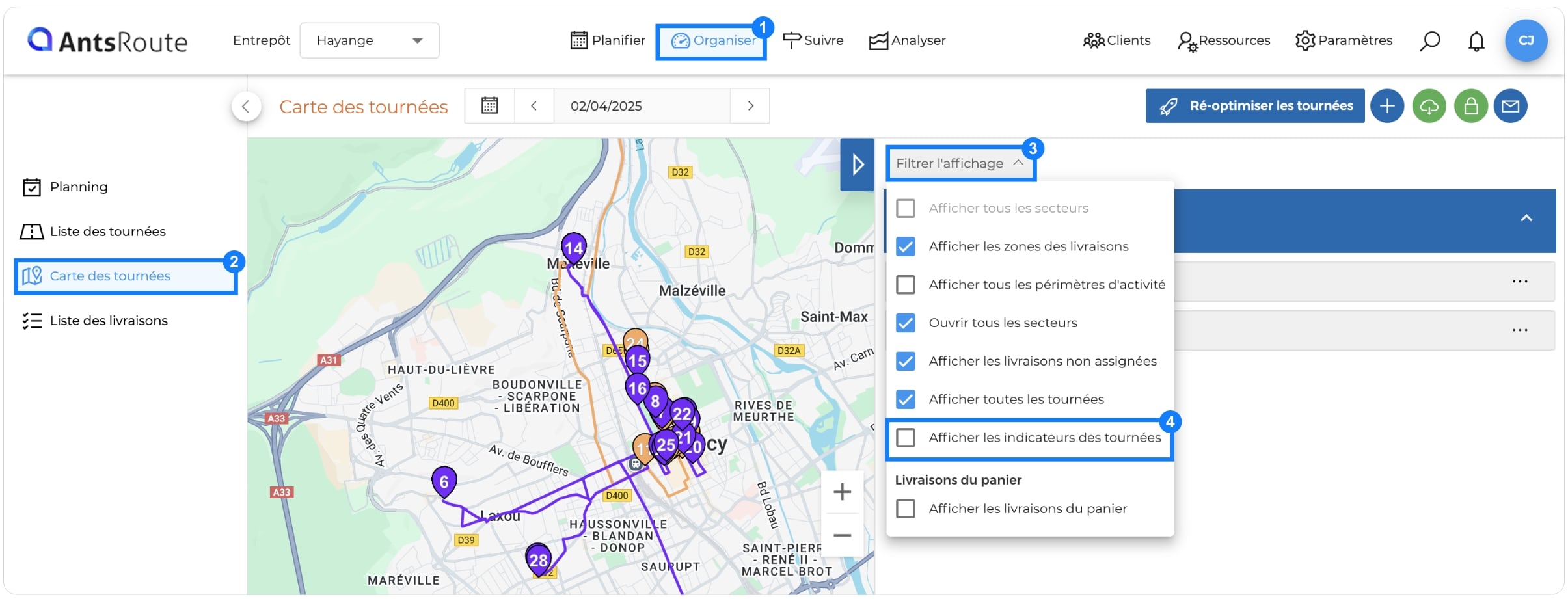Open the Planifier tab
This screenshot has height=599, width=1568.
click(x=607, y=40)
